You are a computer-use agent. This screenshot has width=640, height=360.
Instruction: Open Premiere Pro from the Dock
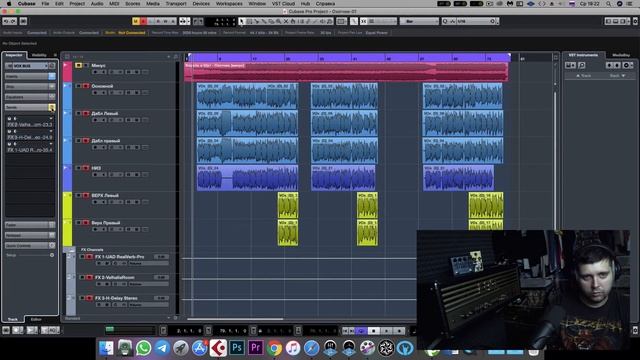[256, 348]
